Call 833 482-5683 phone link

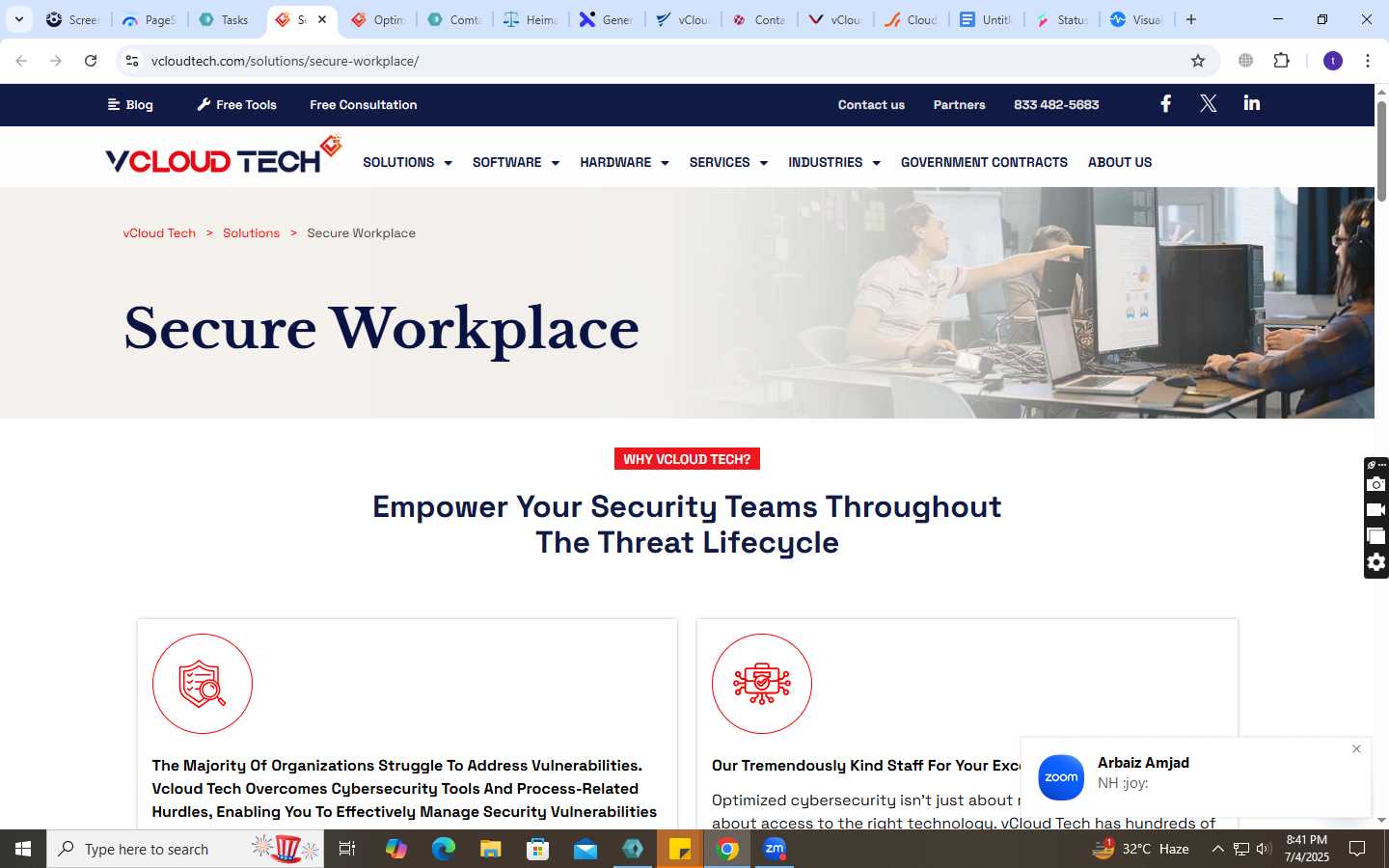1056,104
